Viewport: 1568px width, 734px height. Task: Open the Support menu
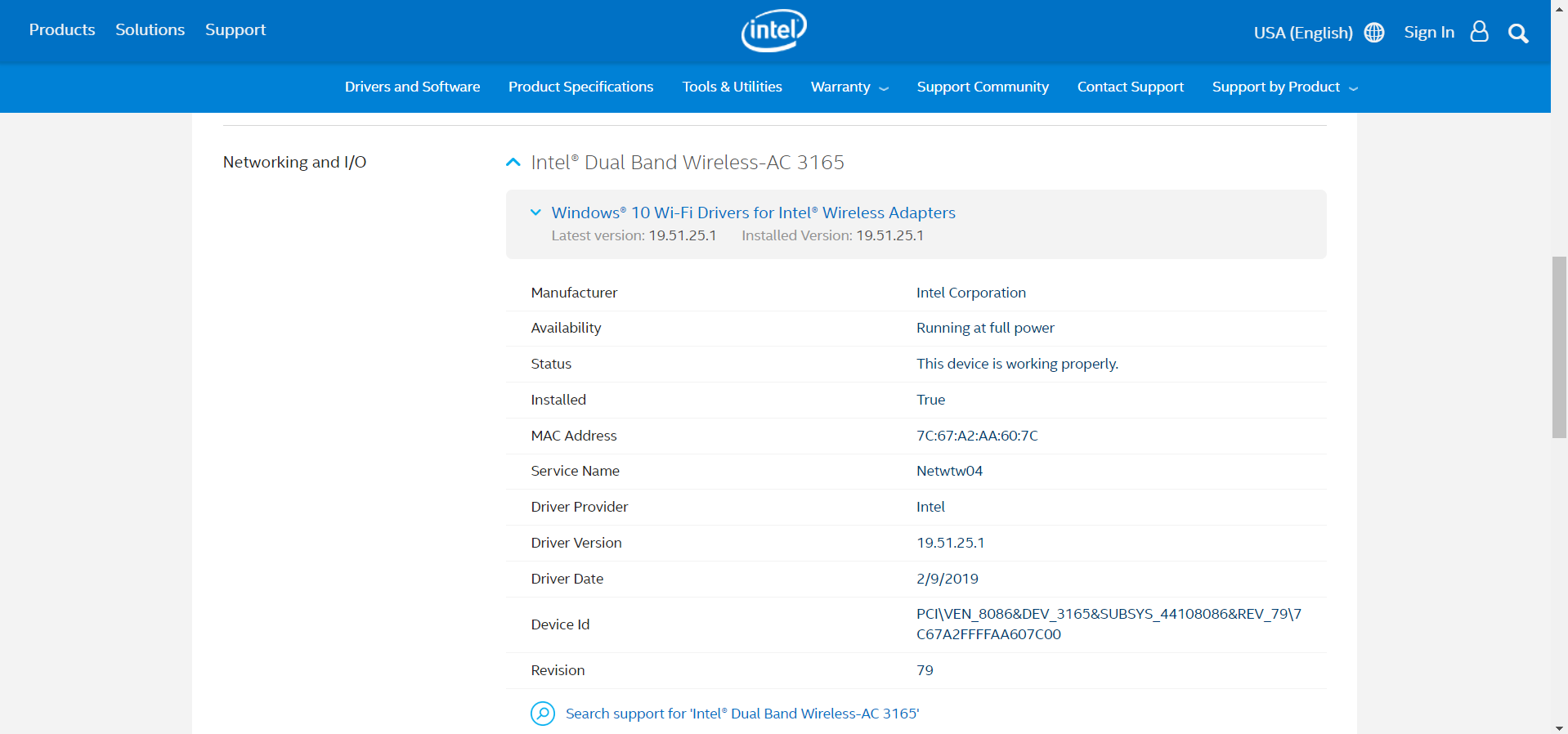point(235,30)
